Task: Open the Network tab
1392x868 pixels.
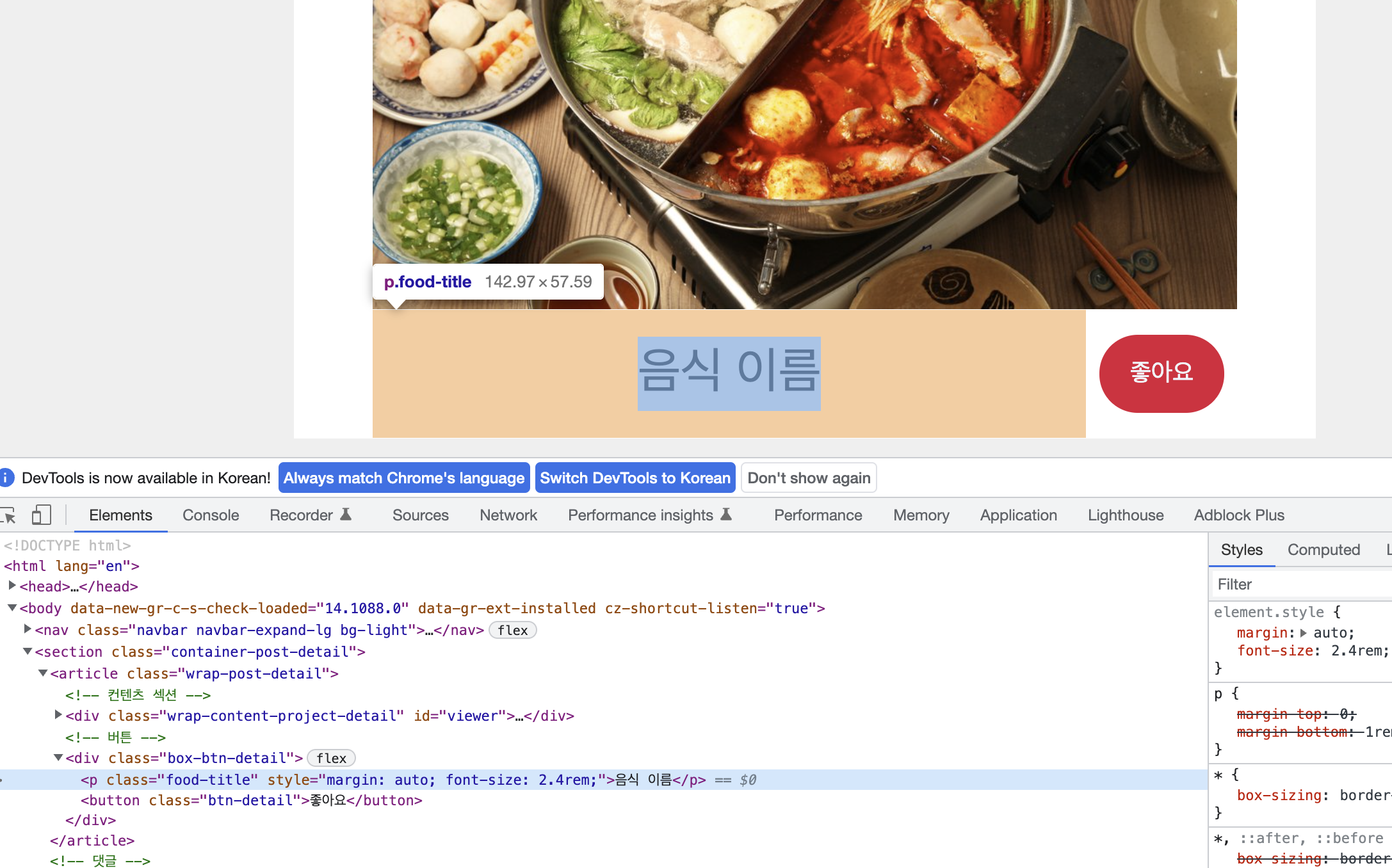Action: tap(508, 515)
